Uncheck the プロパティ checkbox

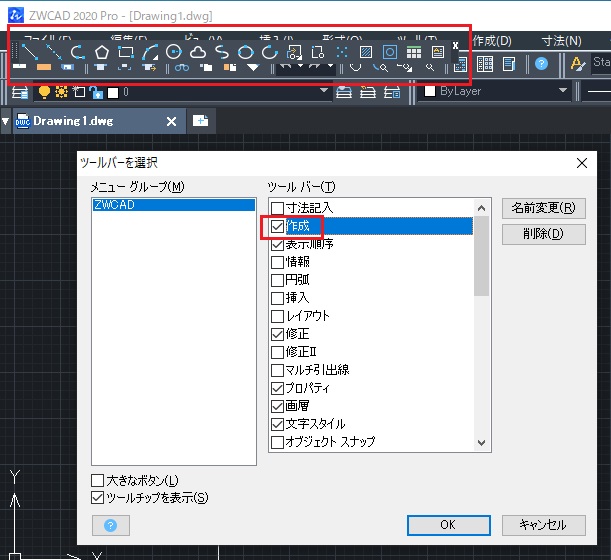(277, 388)
